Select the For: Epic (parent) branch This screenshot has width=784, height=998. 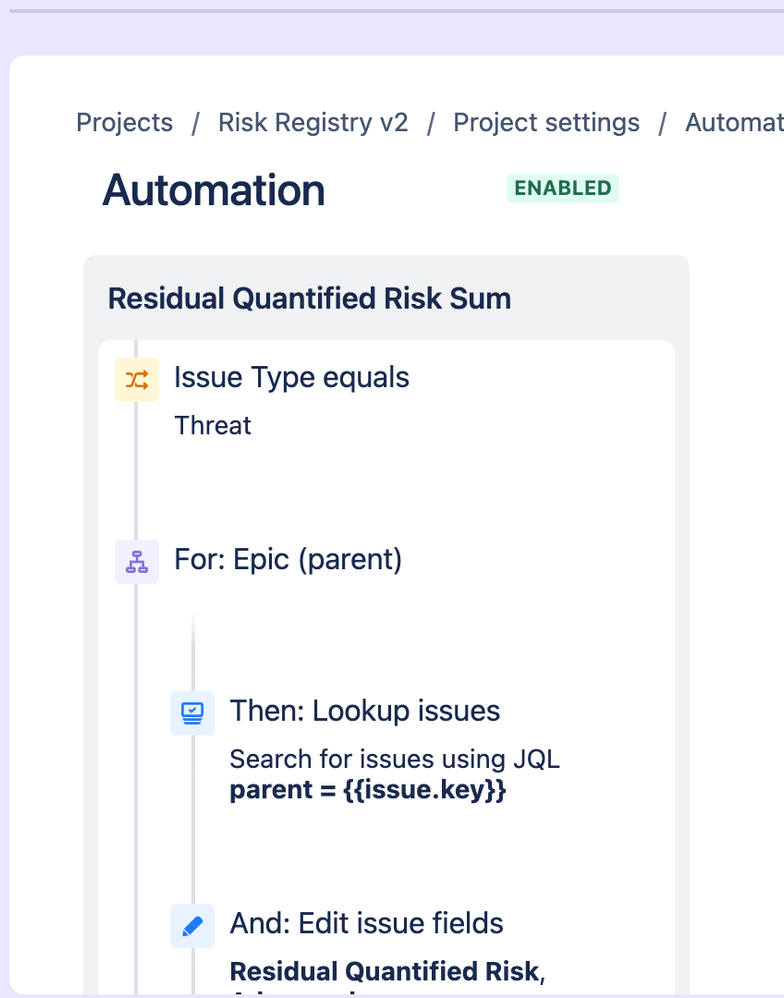point(288,560)
